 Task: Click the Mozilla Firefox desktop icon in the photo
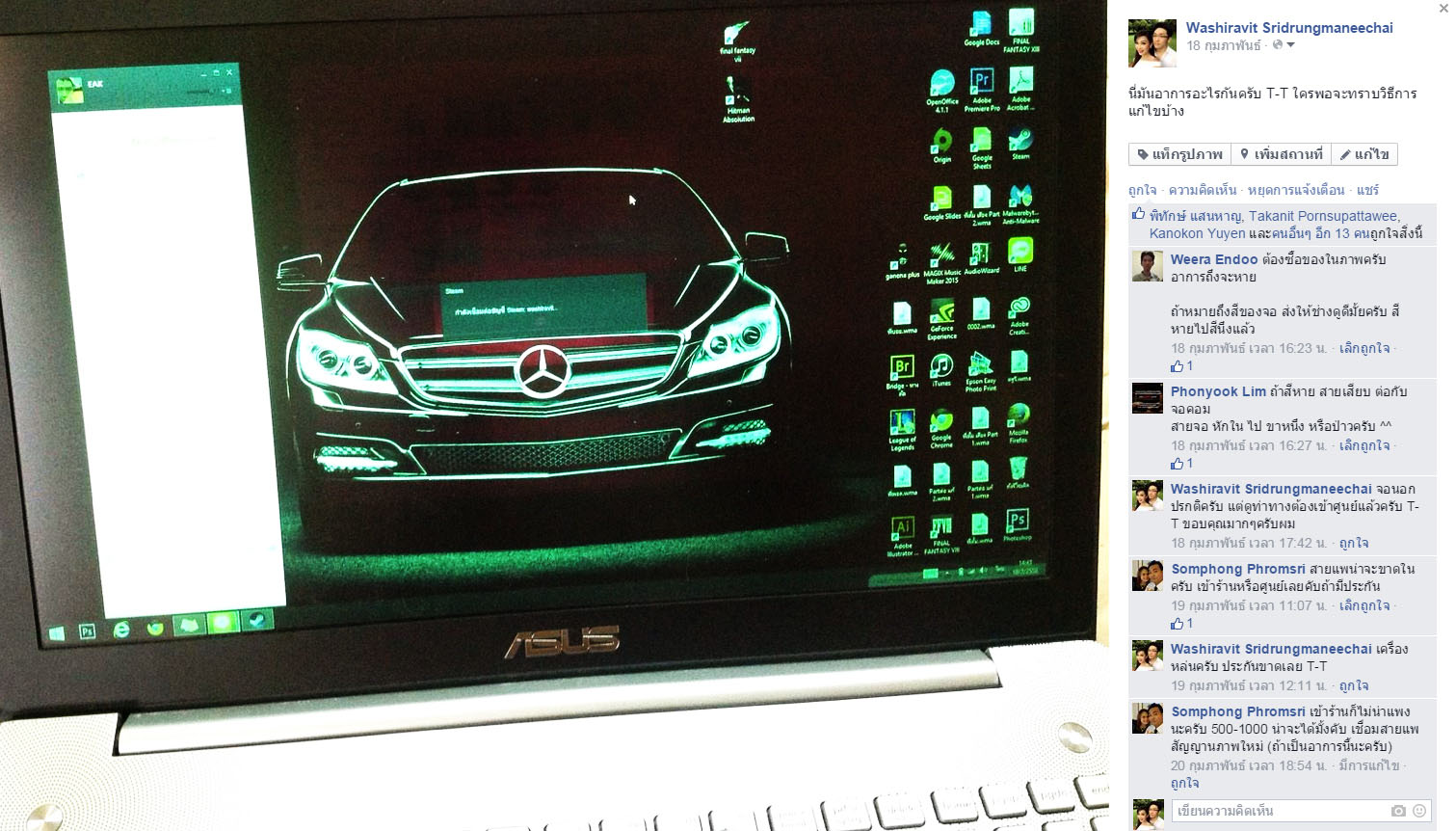(x=1019, y=423)
